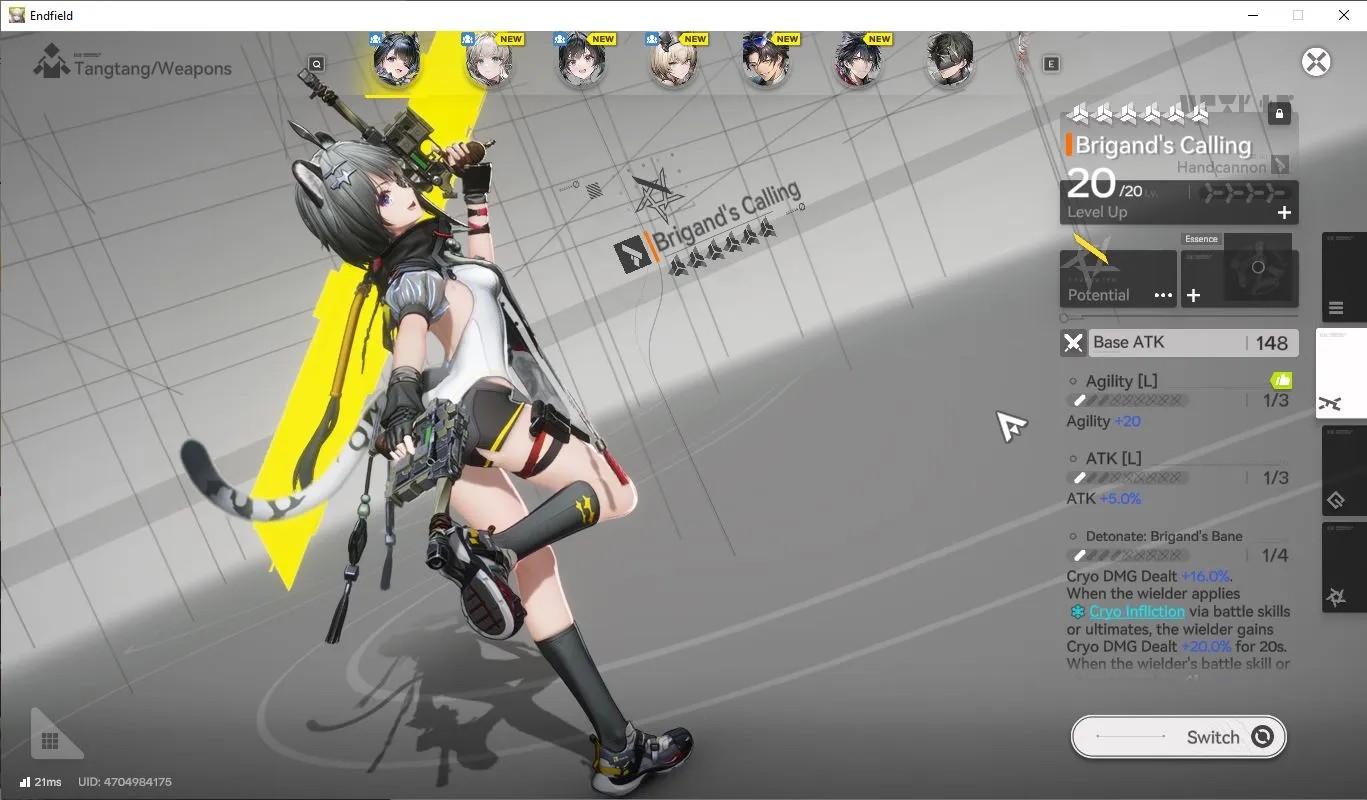Click the Level Up plus button

(x=1284, y=212)
